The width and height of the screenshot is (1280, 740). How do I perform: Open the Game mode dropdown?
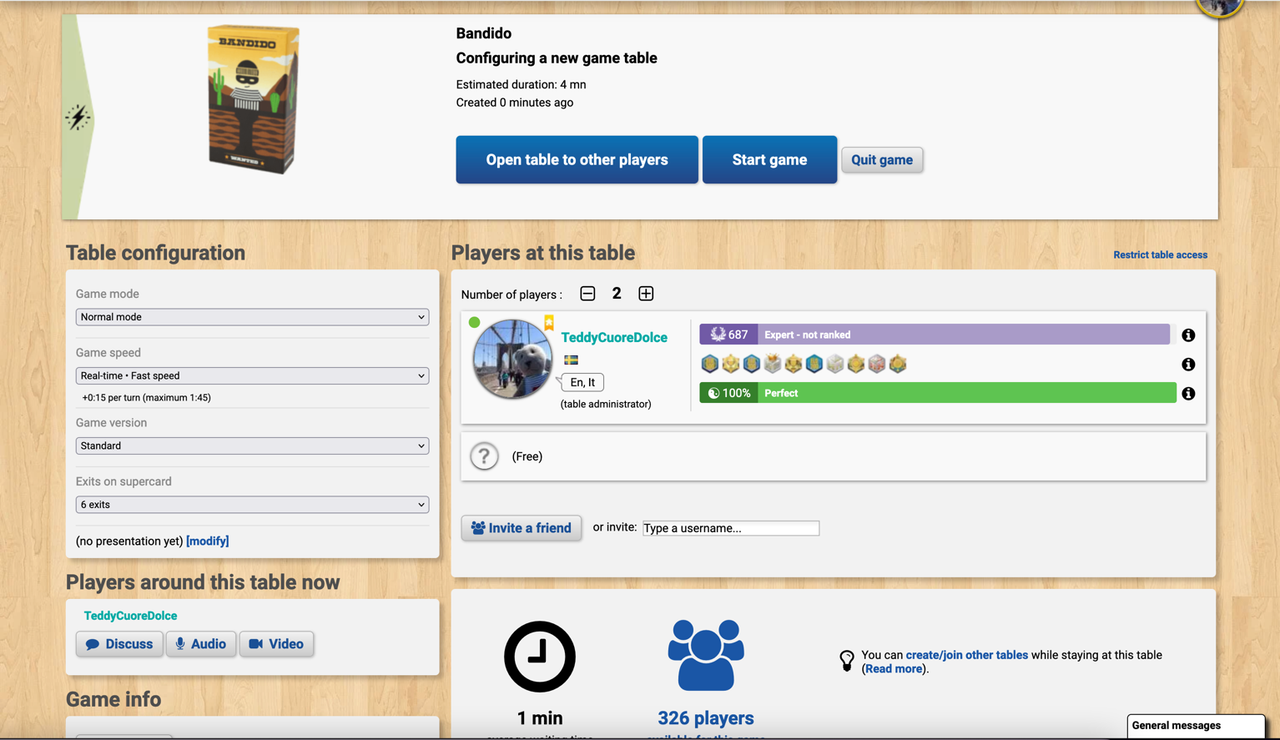[x=252, y=317]
